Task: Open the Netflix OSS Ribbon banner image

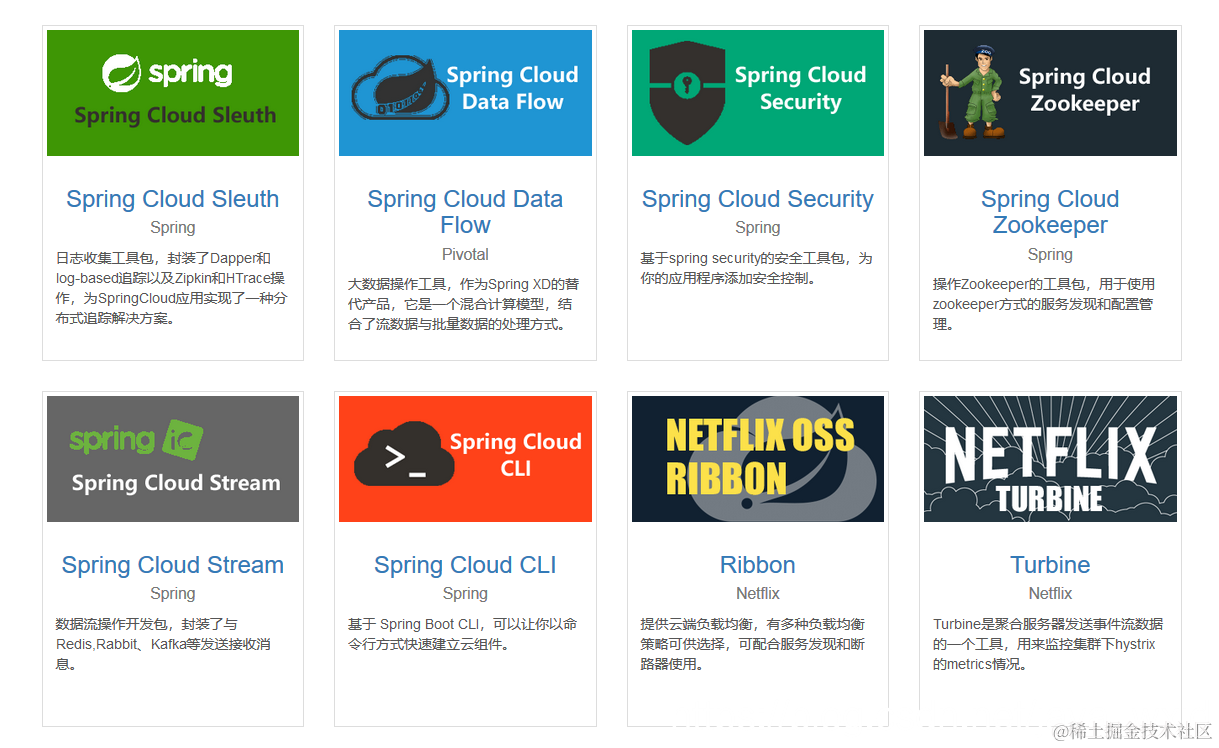Action: pyautogui.click(x=758, y=459)
